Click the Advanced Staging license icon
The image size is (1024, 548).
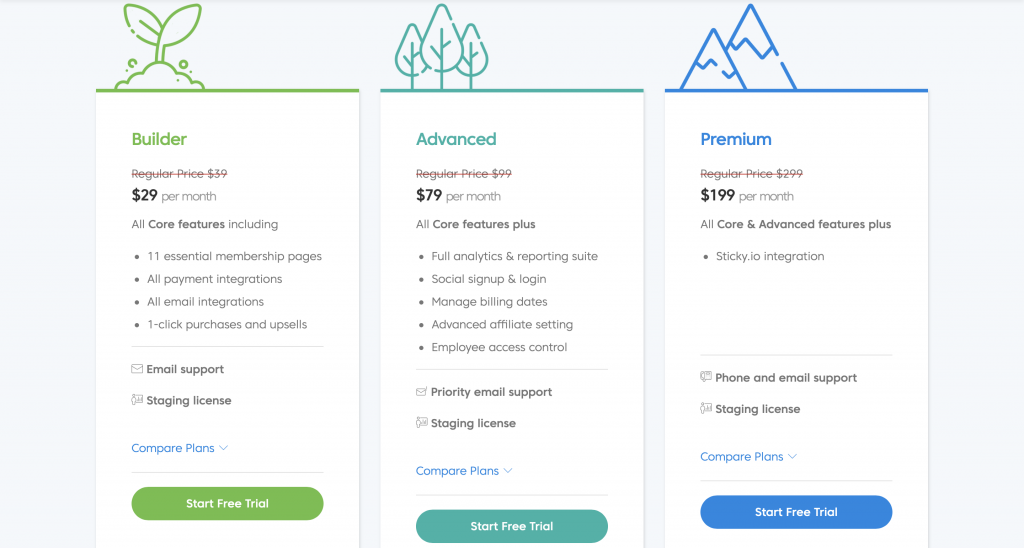click(421, 423)
